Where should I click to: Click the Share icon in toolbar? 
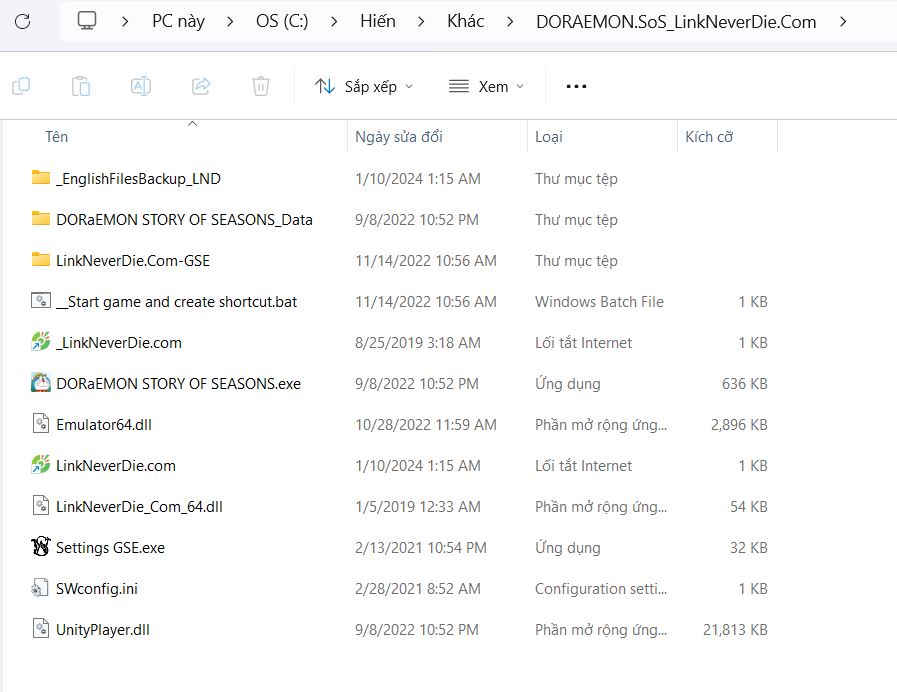pyautogui.click(x=201, y=86)
